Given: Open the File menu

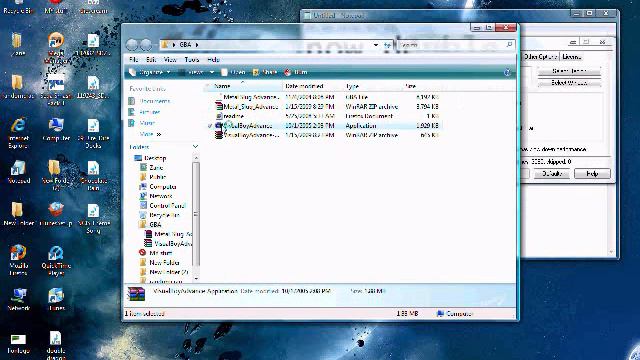Looking at the screenshot, I should [133, 60].
